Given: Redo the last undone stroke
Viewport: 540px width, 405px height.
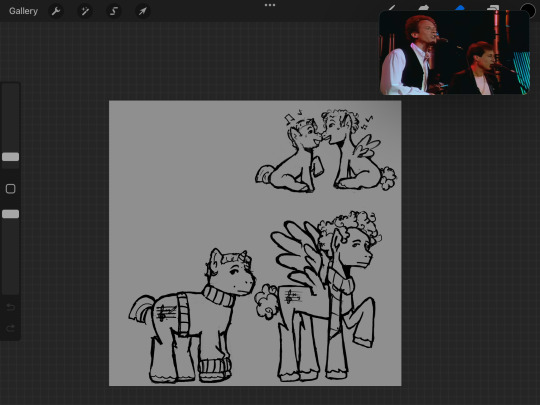Looking at the screenshot, I should click(11, 328).
